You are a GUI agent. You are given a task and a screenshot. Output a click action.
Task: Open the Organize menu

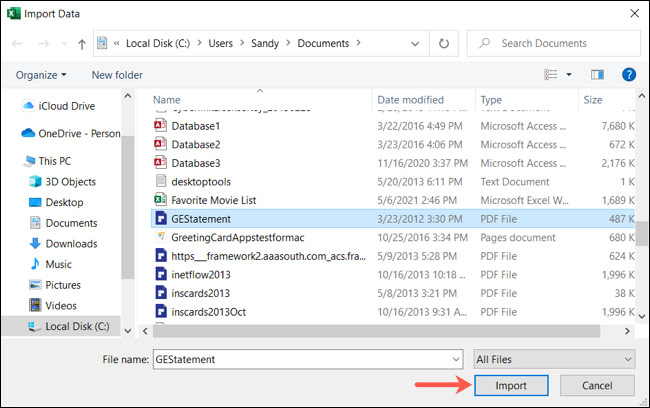tap(41, 75)
